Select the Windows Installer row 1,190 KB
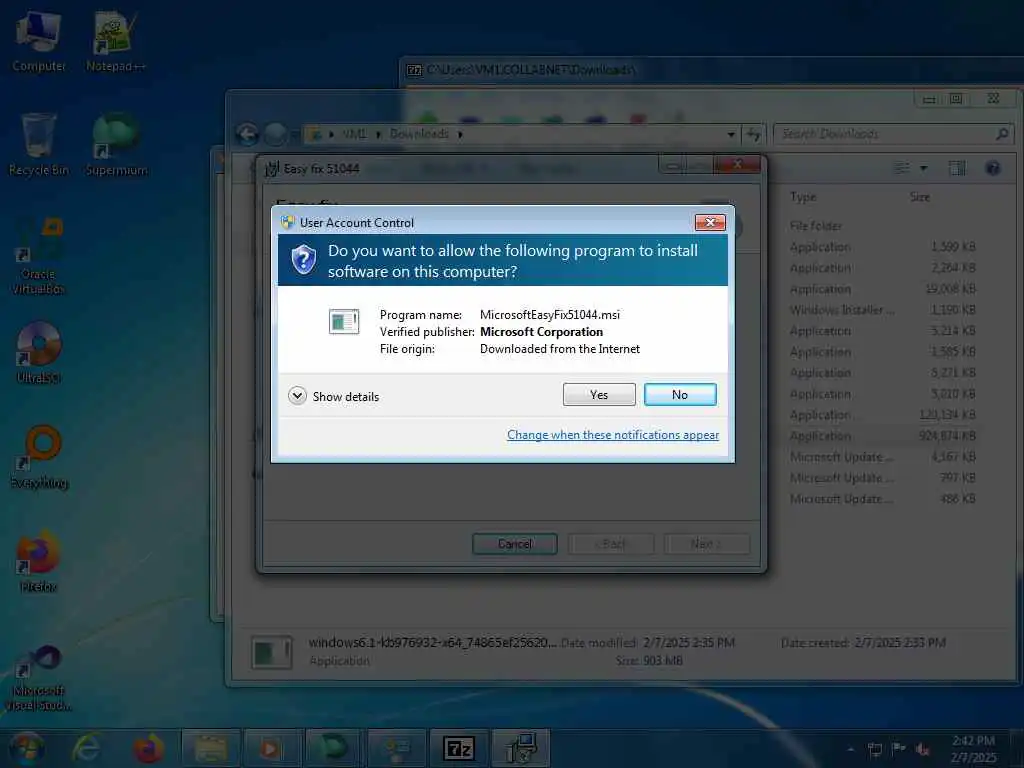Image resolution: width=1024 pixels, height=768 pixels. coord(884,310)
